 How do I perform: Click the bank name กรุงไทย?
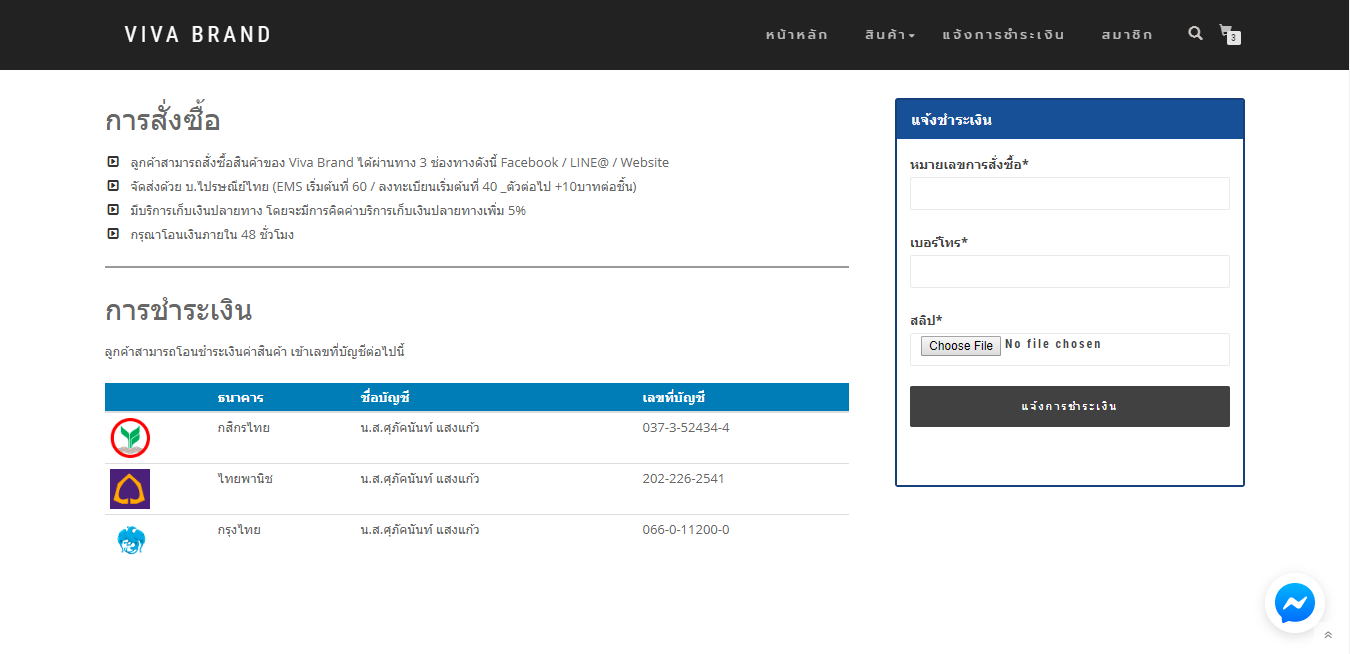pos(239,530)
